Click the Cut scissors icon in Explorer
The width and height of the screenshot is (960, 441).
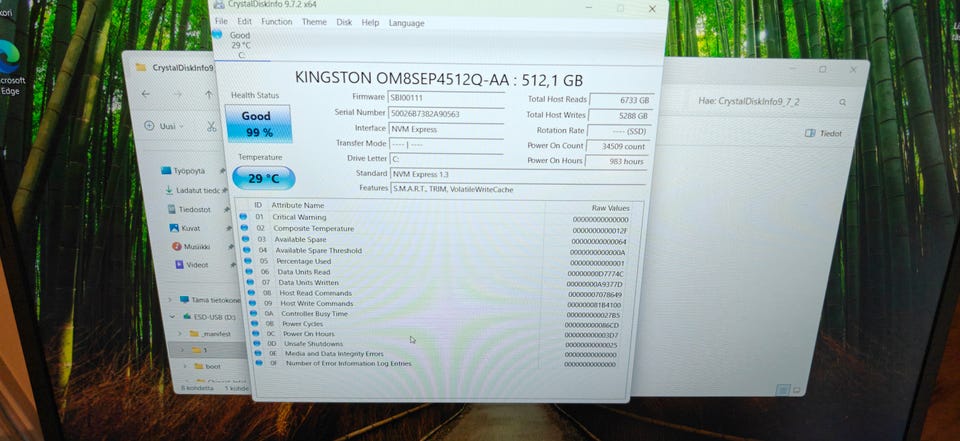point(212,127)
